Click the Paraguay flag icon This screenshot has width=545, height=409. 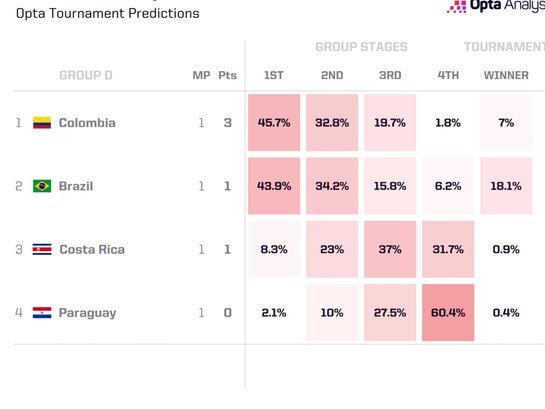click(42, 312)
